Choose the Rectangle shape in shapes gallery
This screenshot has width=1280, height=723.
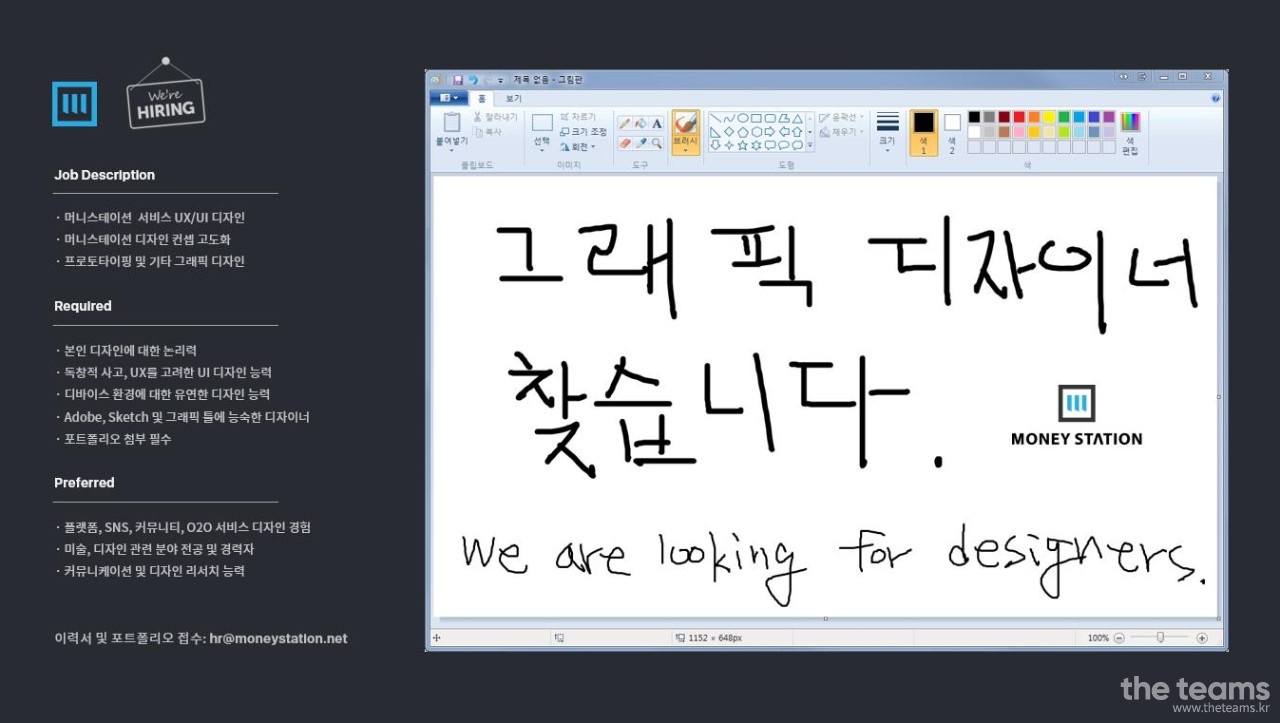[756, 118]
